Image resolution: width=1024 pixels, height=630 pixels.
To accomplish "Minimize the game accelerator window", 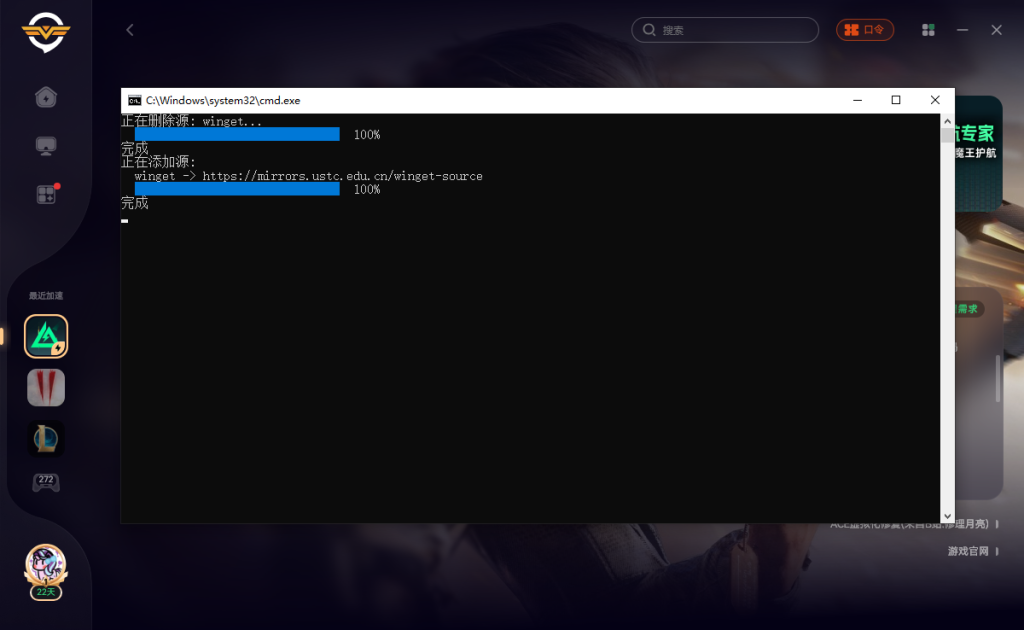I will [963, 30].
